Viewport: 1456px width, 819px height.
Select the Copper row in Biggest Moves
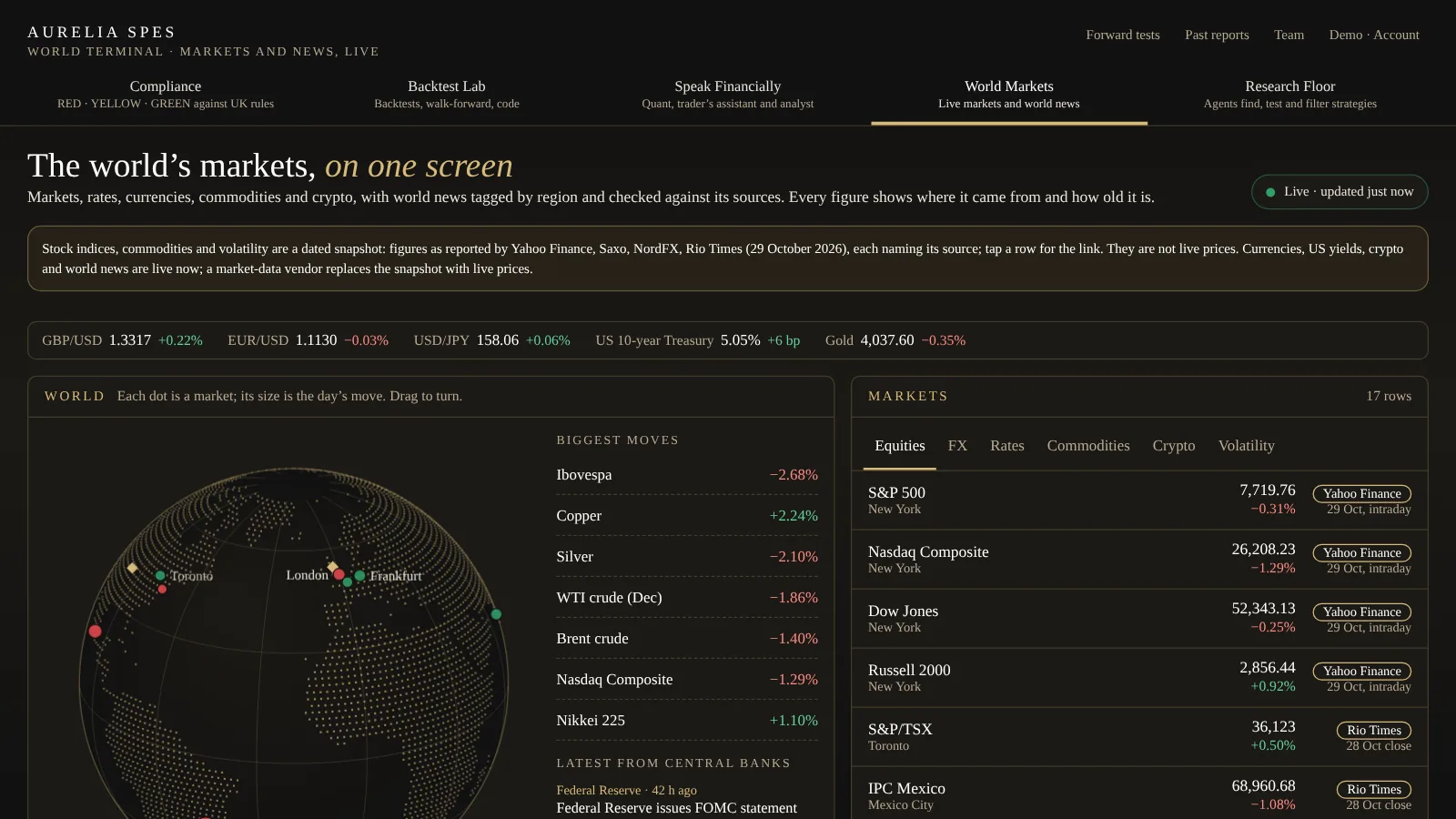coord(687,516)
